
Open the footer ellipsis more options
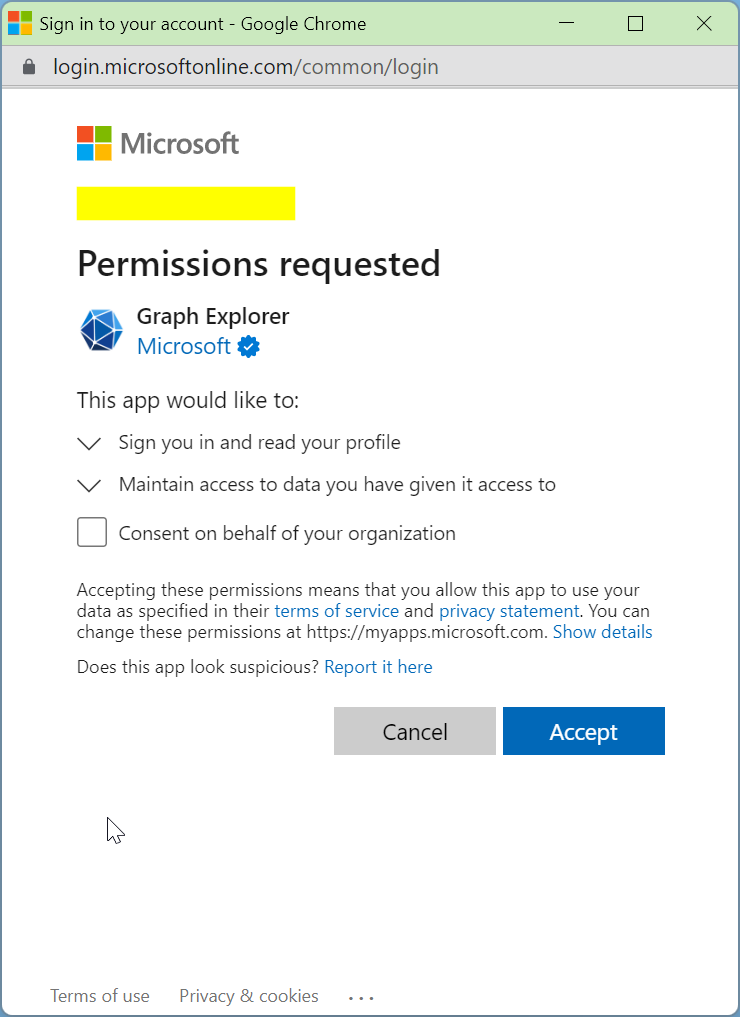coord(361,998)
